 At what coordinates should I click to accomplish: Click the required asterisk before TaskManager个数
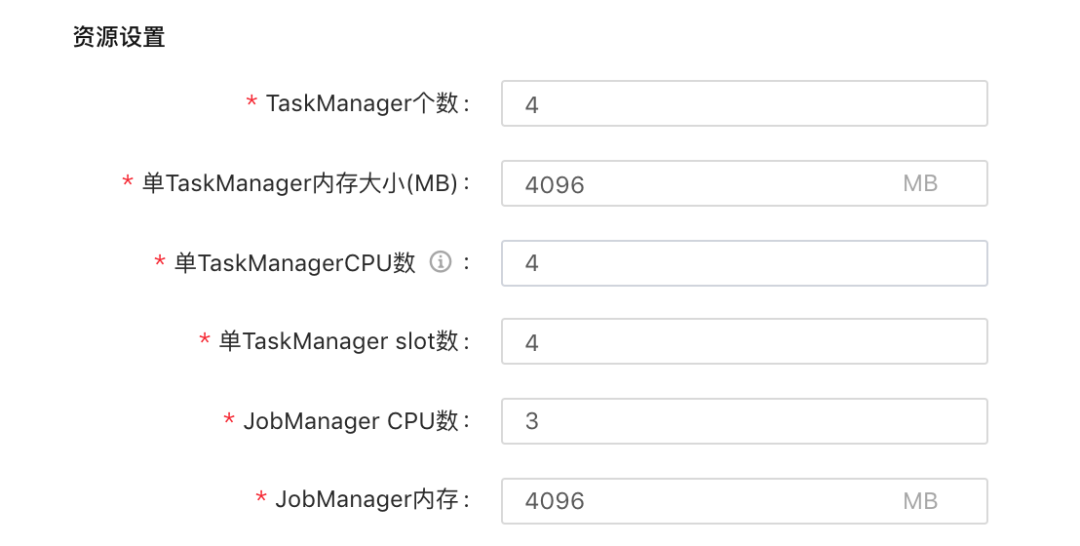pos(252,103)
